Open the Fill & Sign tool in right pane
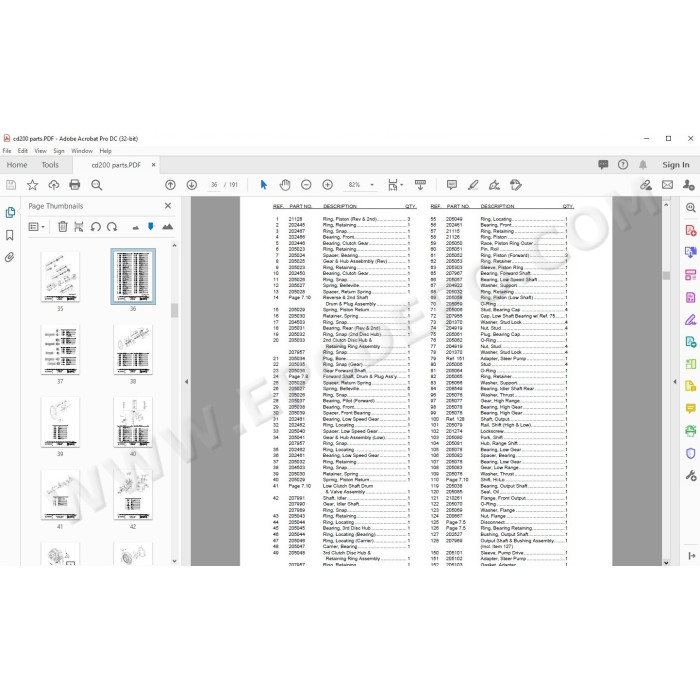 click(x=690, y=319)
